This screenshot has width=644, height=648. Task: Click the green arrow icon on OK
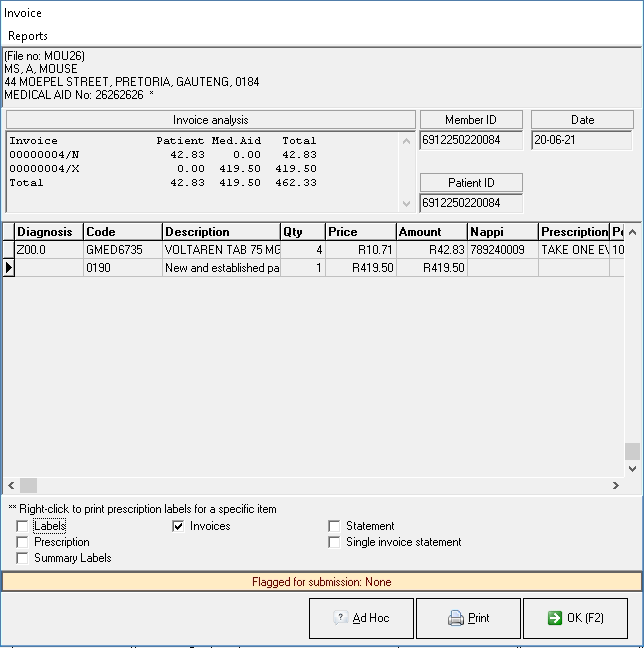tap(555, 618)
